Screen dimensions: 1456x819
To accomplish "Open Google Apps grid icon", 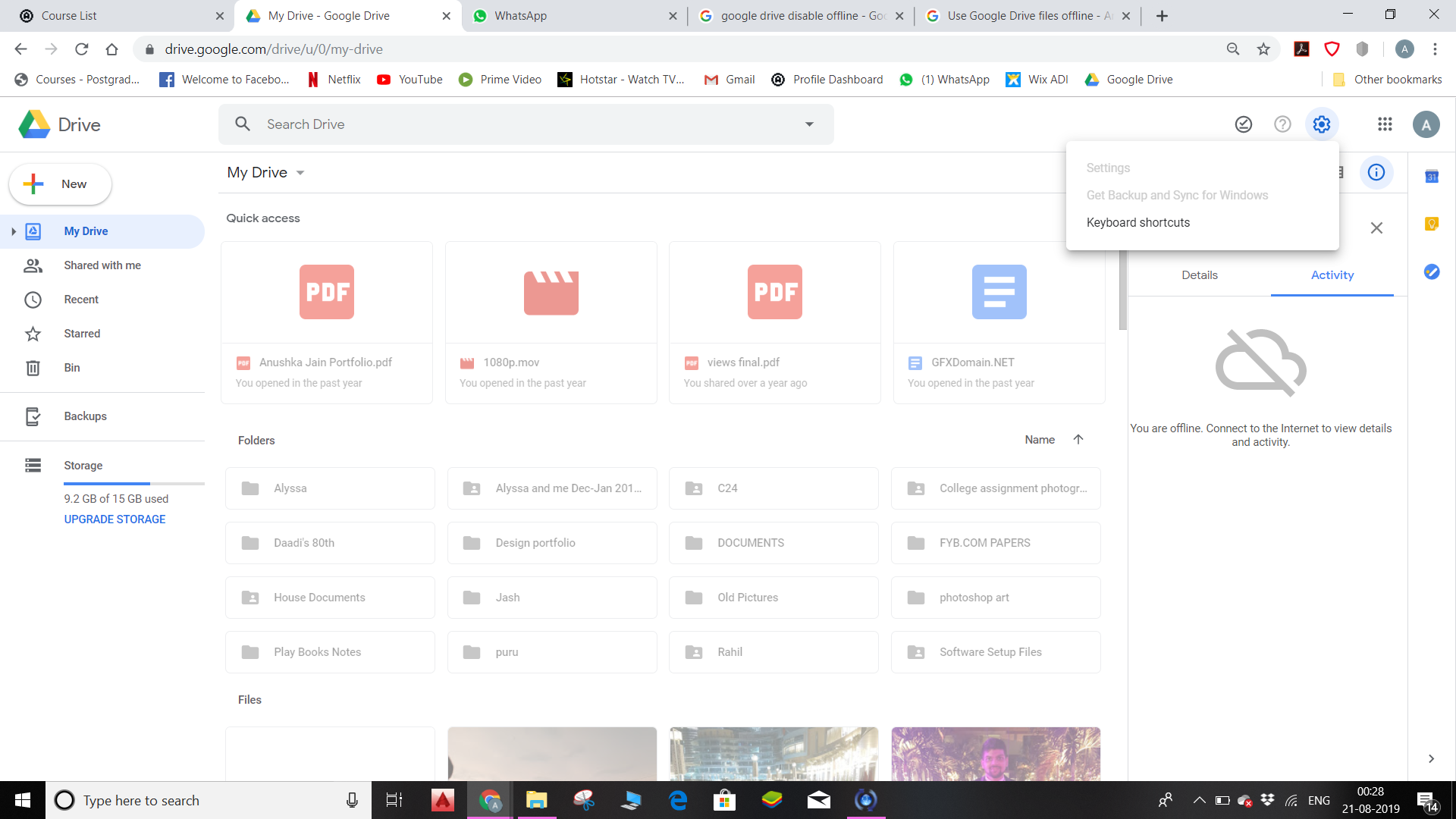I will point(1383,124).
